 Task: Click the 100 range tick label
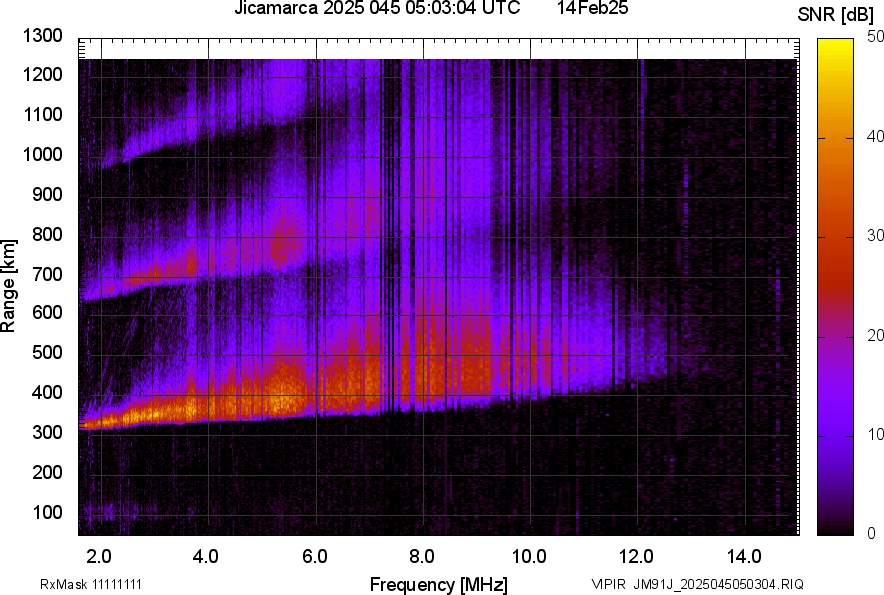click(x=47, y=513)
